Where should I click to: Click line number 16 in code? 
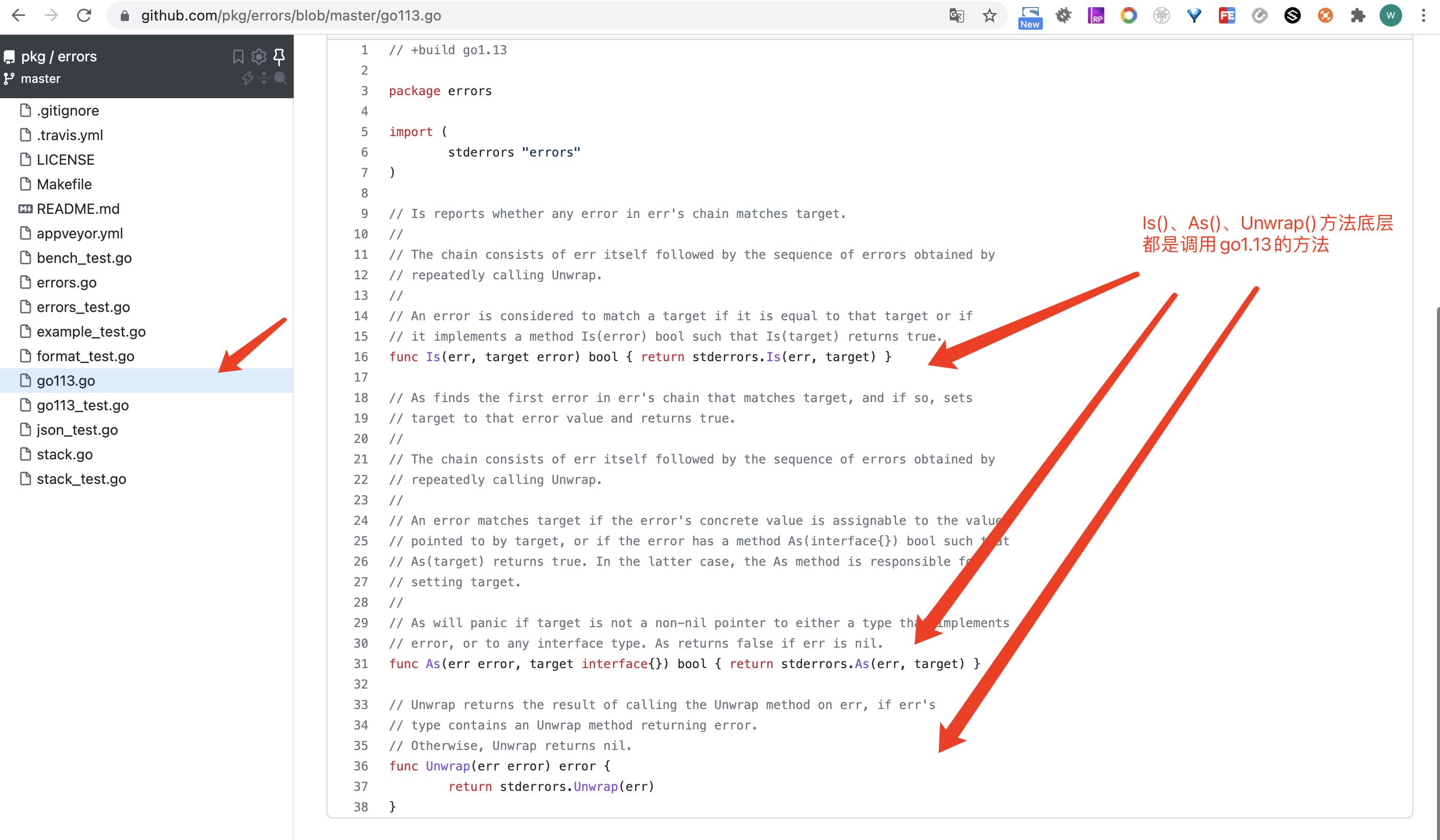pyautogui.click(x=361, y=357)
